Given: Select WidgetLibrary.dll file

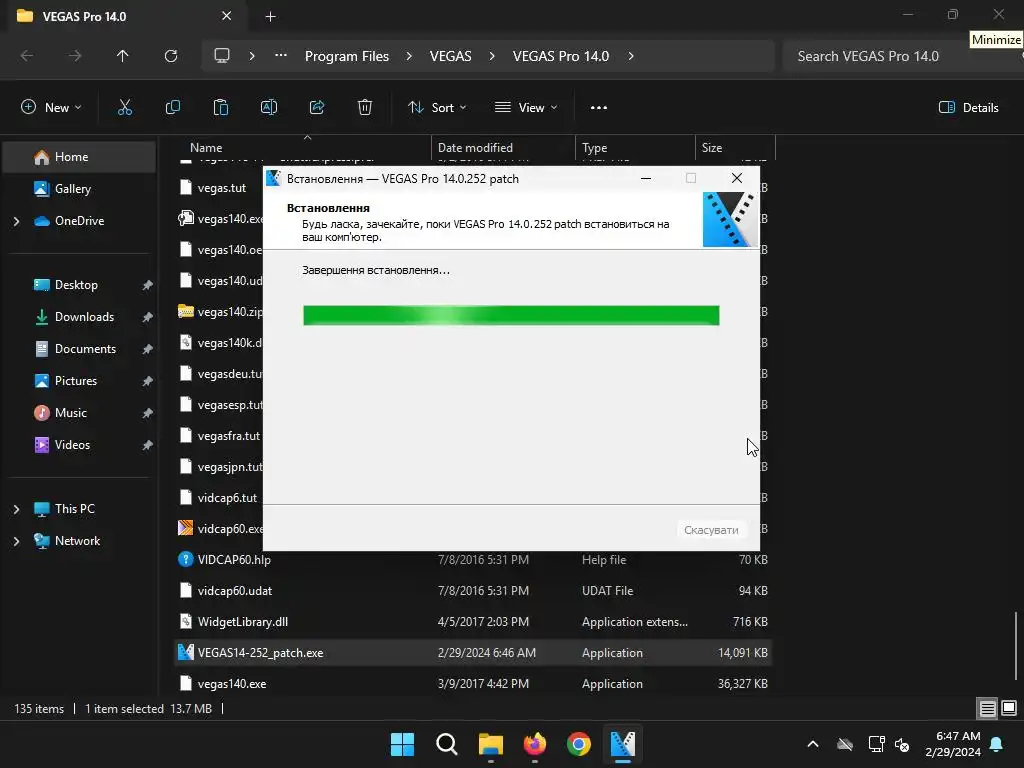Looking at the screenshot, I should point(473,622).
